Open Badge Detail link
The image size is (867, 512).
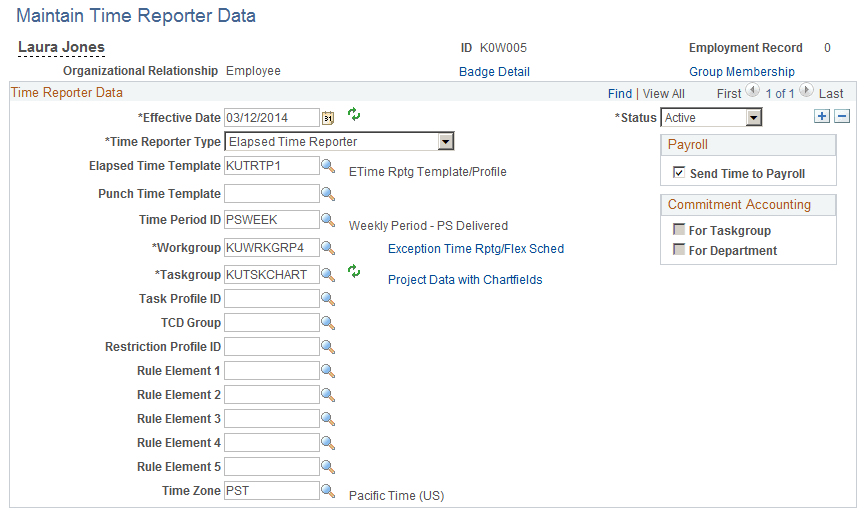494,72
